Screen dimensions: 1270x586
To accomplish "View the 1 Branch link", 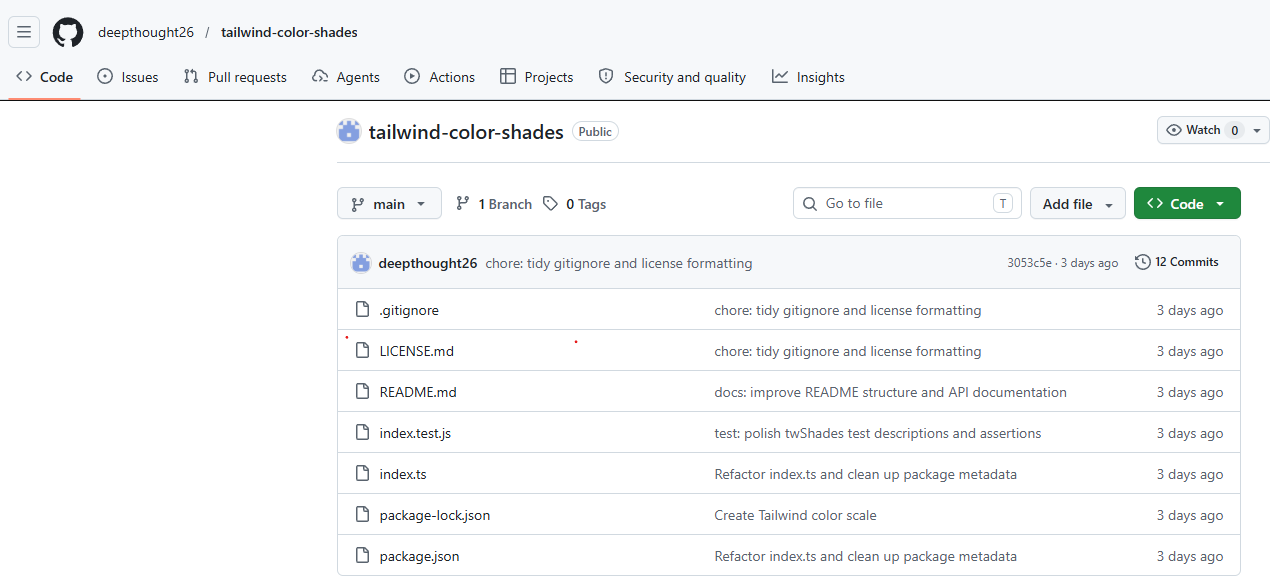I will click(493, 204).
